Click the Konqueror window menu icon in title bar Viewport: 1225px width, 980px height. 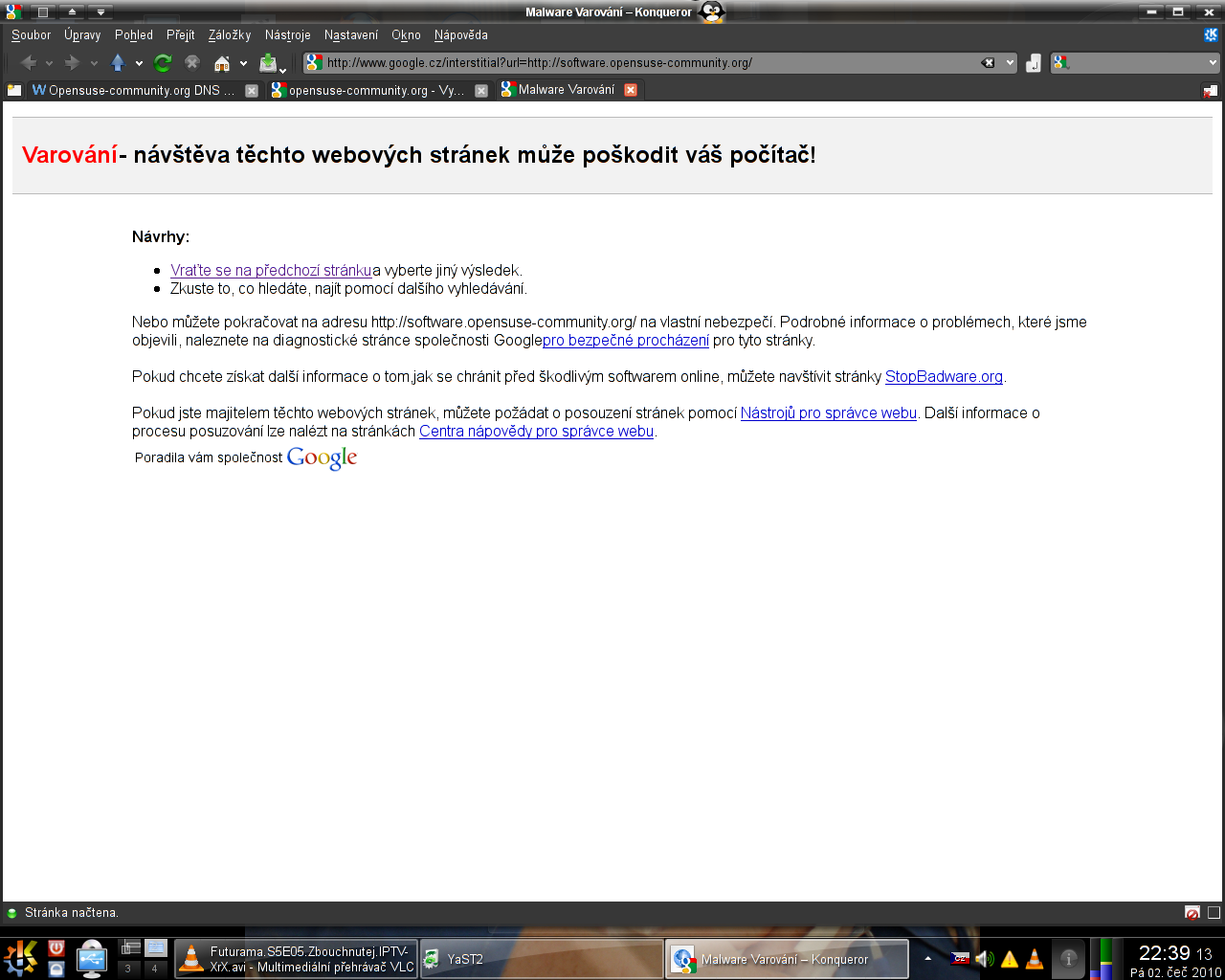tap(13, 11)
